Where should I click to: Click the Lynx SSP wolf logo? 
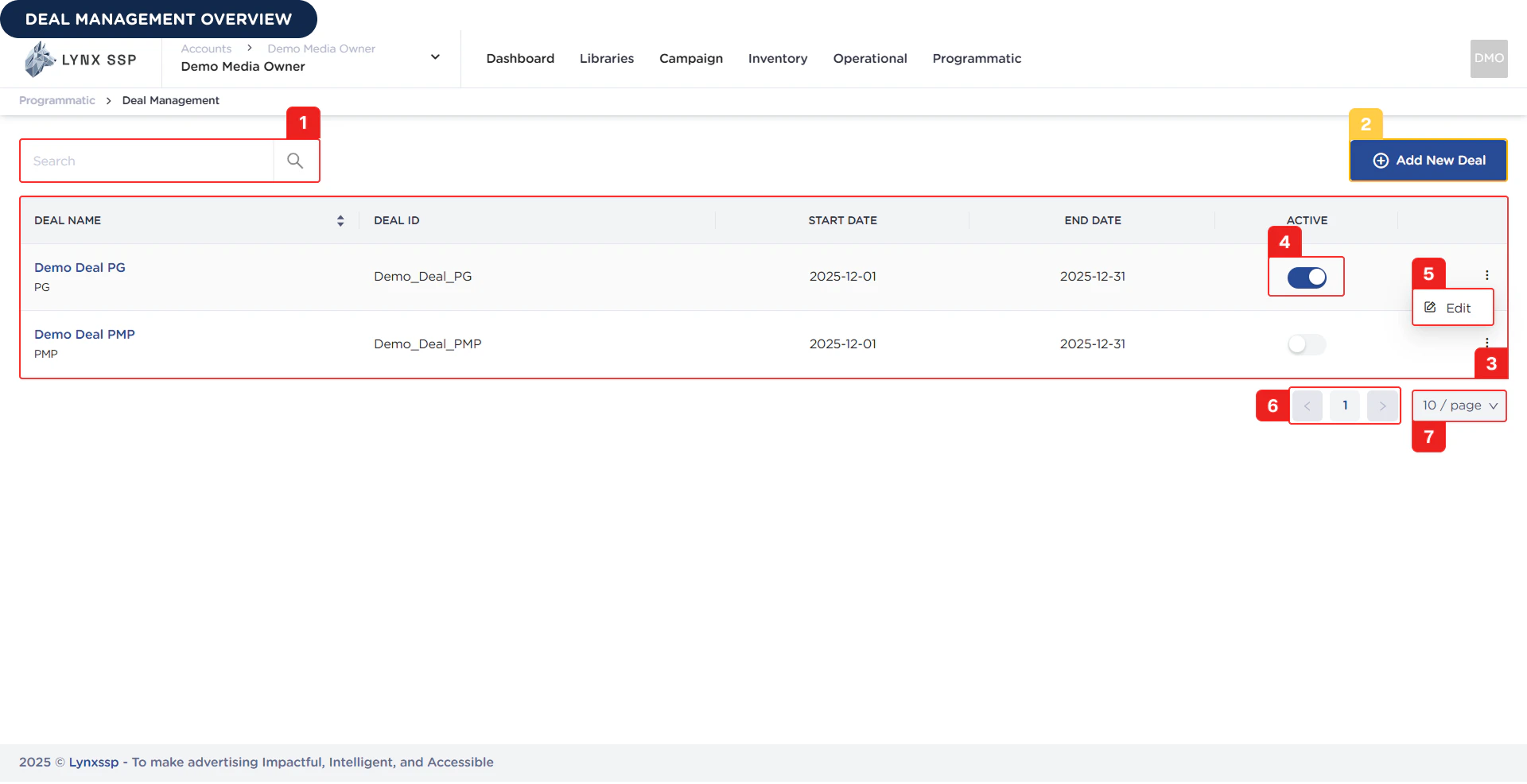click(x=39, y=58)
